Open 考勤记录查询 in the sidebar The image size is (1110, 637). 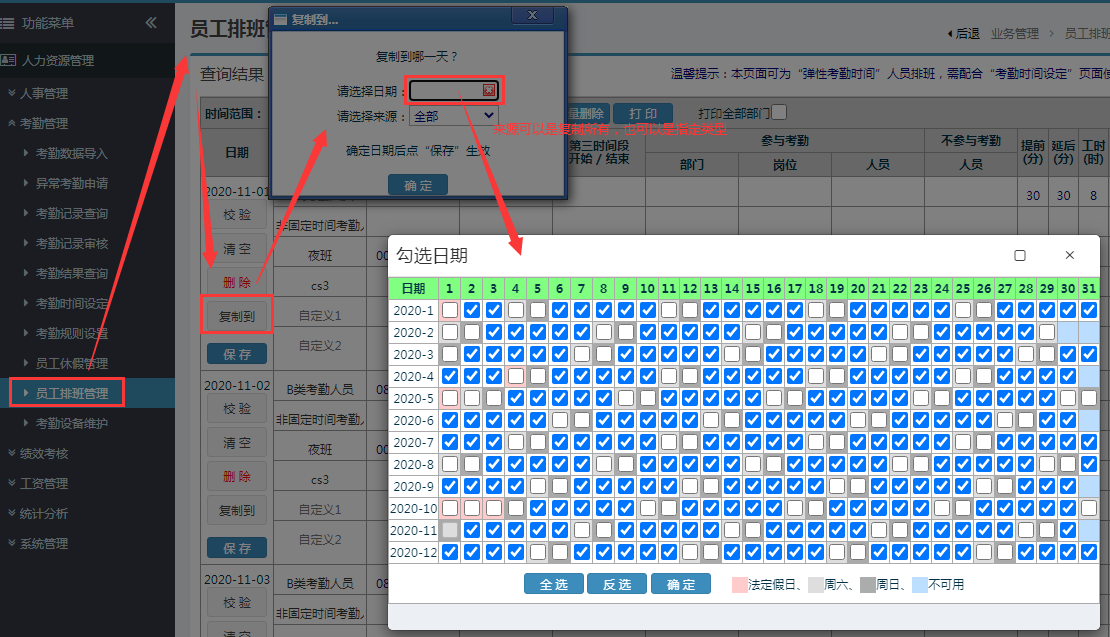click(x=71, y=213)
